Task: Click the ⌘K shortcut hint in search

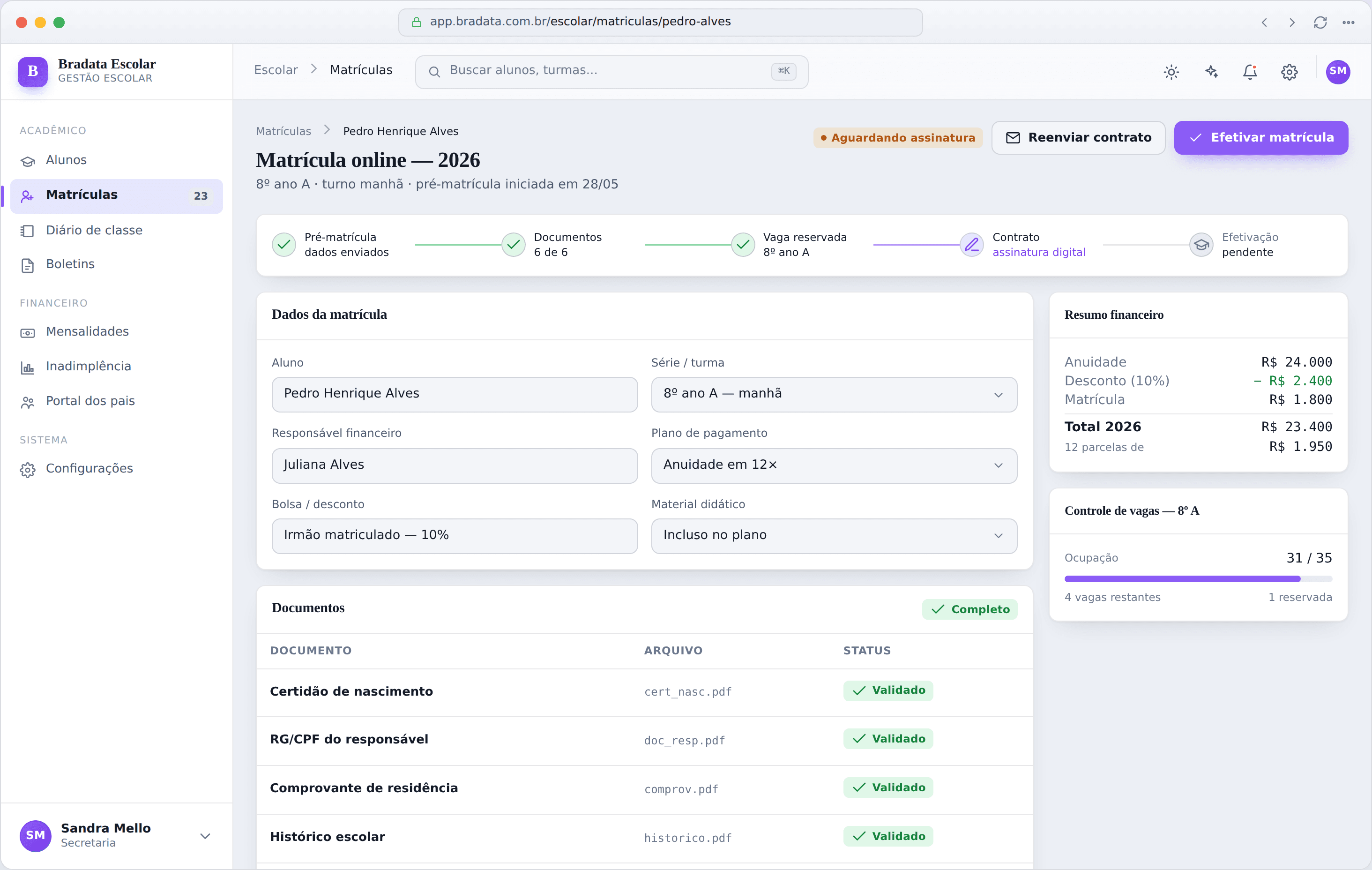Action: pyautogui.click(x=784, y=71)
